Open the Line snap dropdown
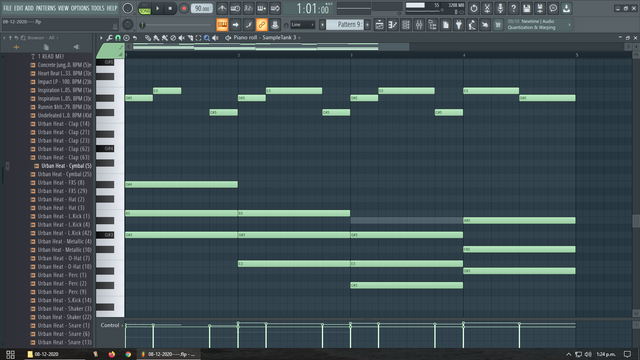The width and height of the screenshot is (640, 360). pyautogui.click(x=302, y=24)
